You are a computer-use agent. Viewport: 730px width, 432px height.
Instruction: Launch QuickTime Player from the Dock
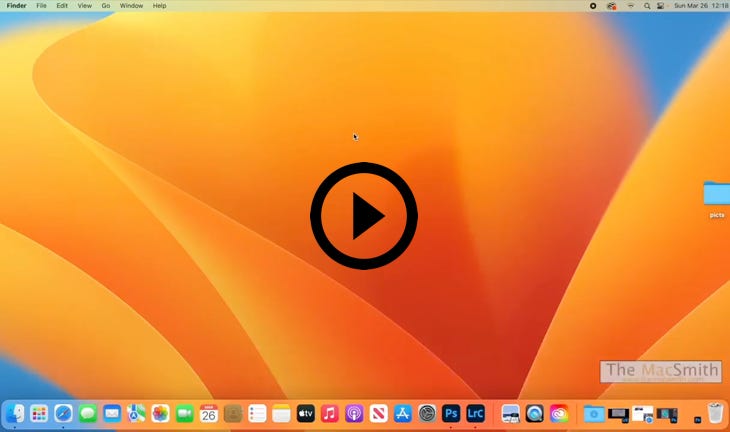[534, 413]
